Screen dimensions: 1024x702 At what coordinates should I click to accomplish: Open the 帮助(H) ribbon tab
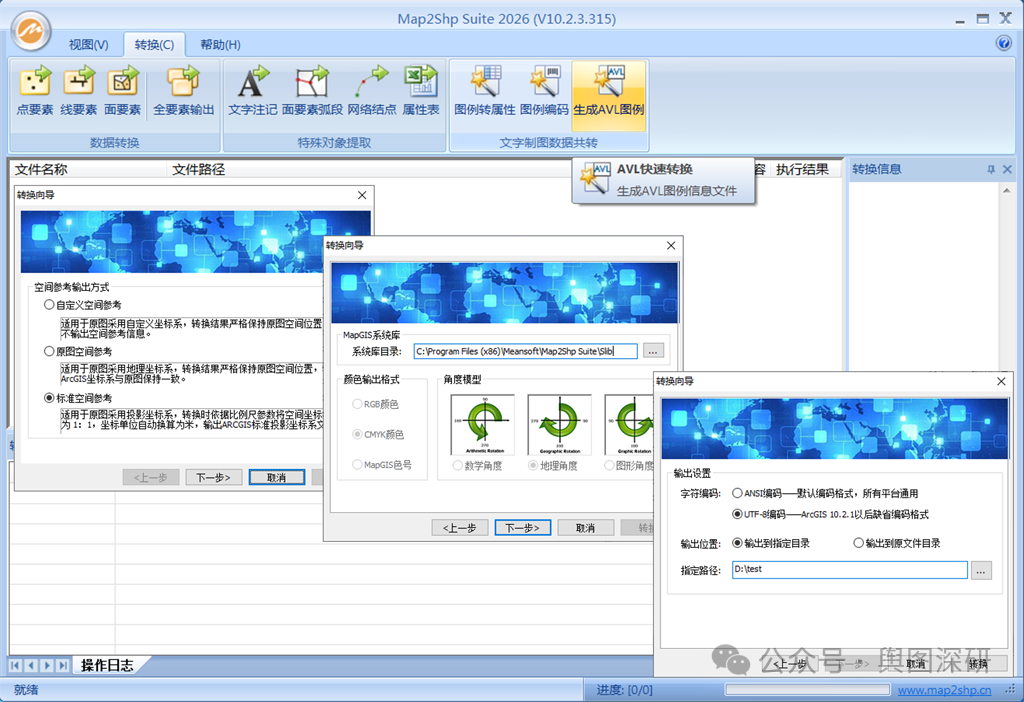220,44
